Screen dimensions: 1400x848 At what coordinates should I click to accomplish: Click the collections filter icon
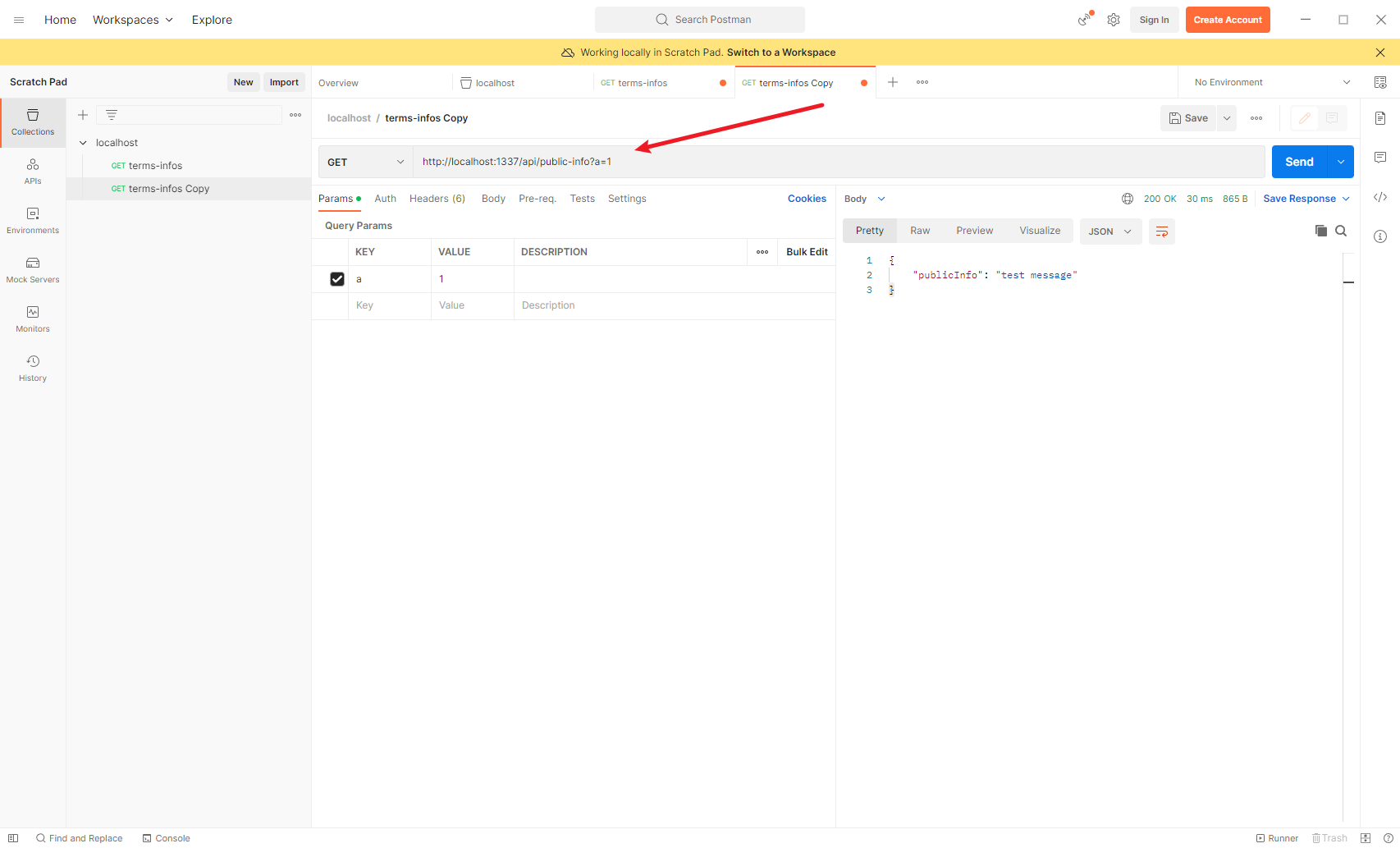(x=112, y=115)
